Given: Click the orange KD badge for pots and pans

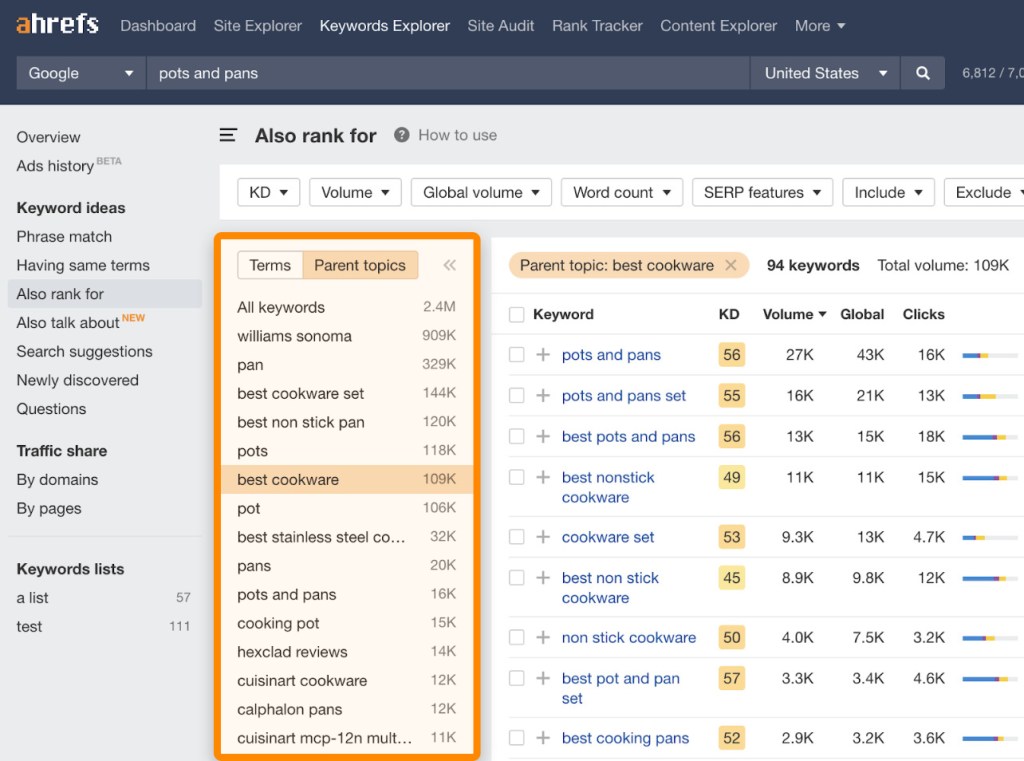Looking at the screenshot, I should (731, 354).
